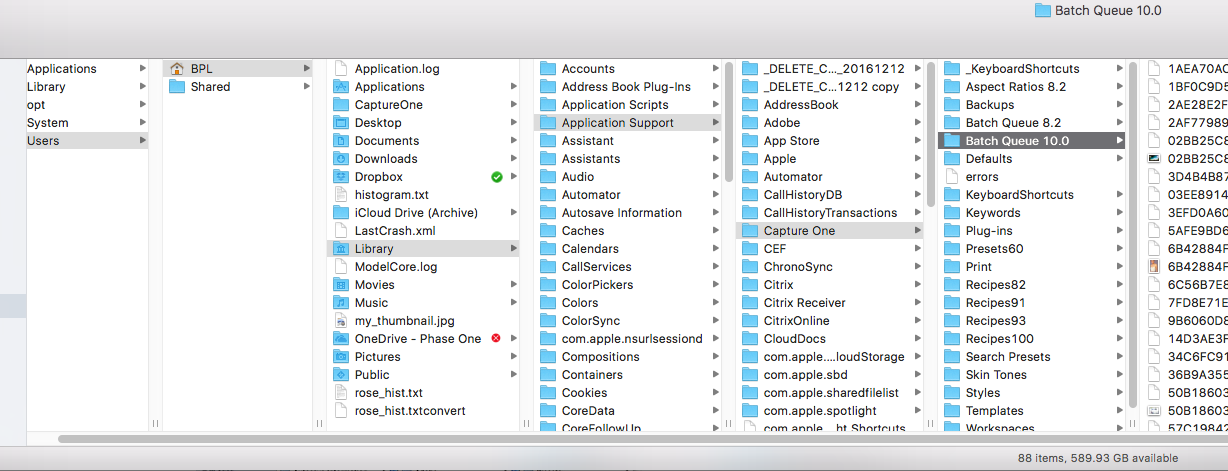Open the Users folder in first column

pyautogui.click(x=43, y=141)
